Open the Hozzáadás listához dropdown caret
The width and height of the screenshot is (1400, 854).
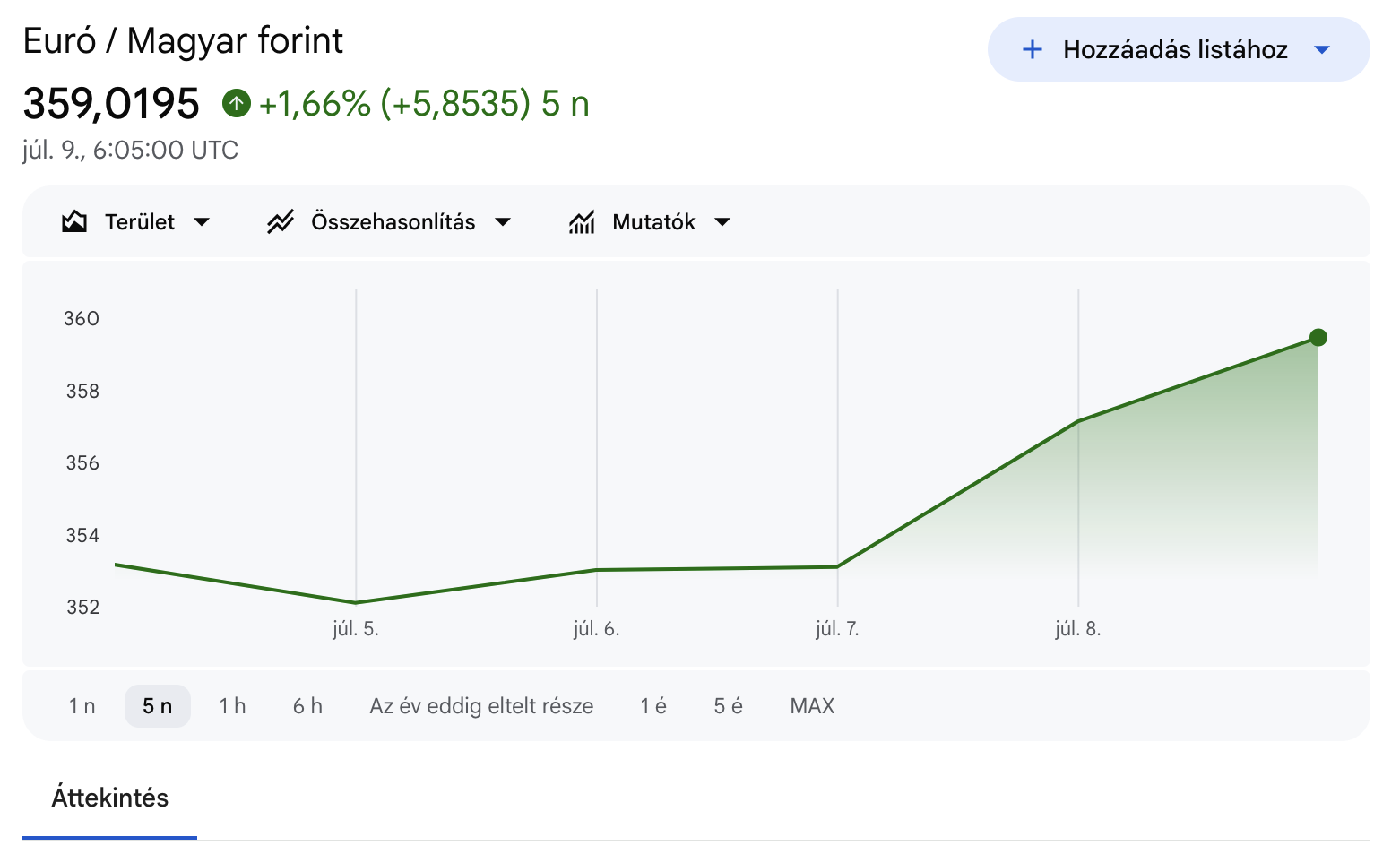click(1322, 49)
